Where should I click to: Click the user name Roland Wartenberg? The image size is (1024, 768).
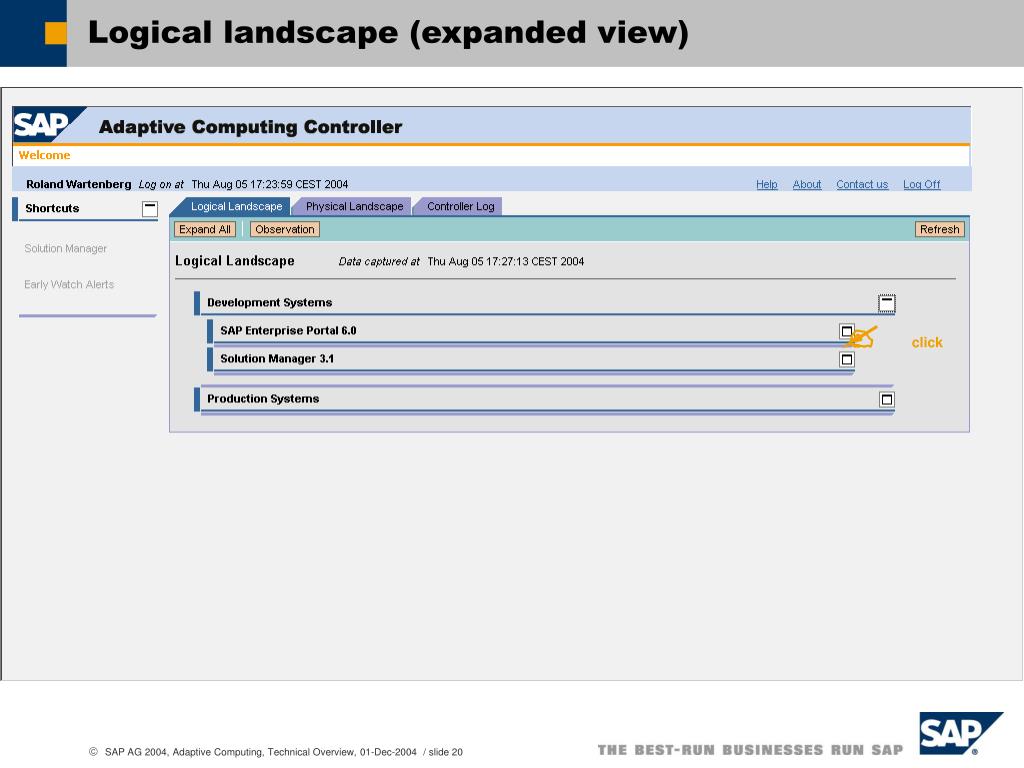[x=78, y=184]
